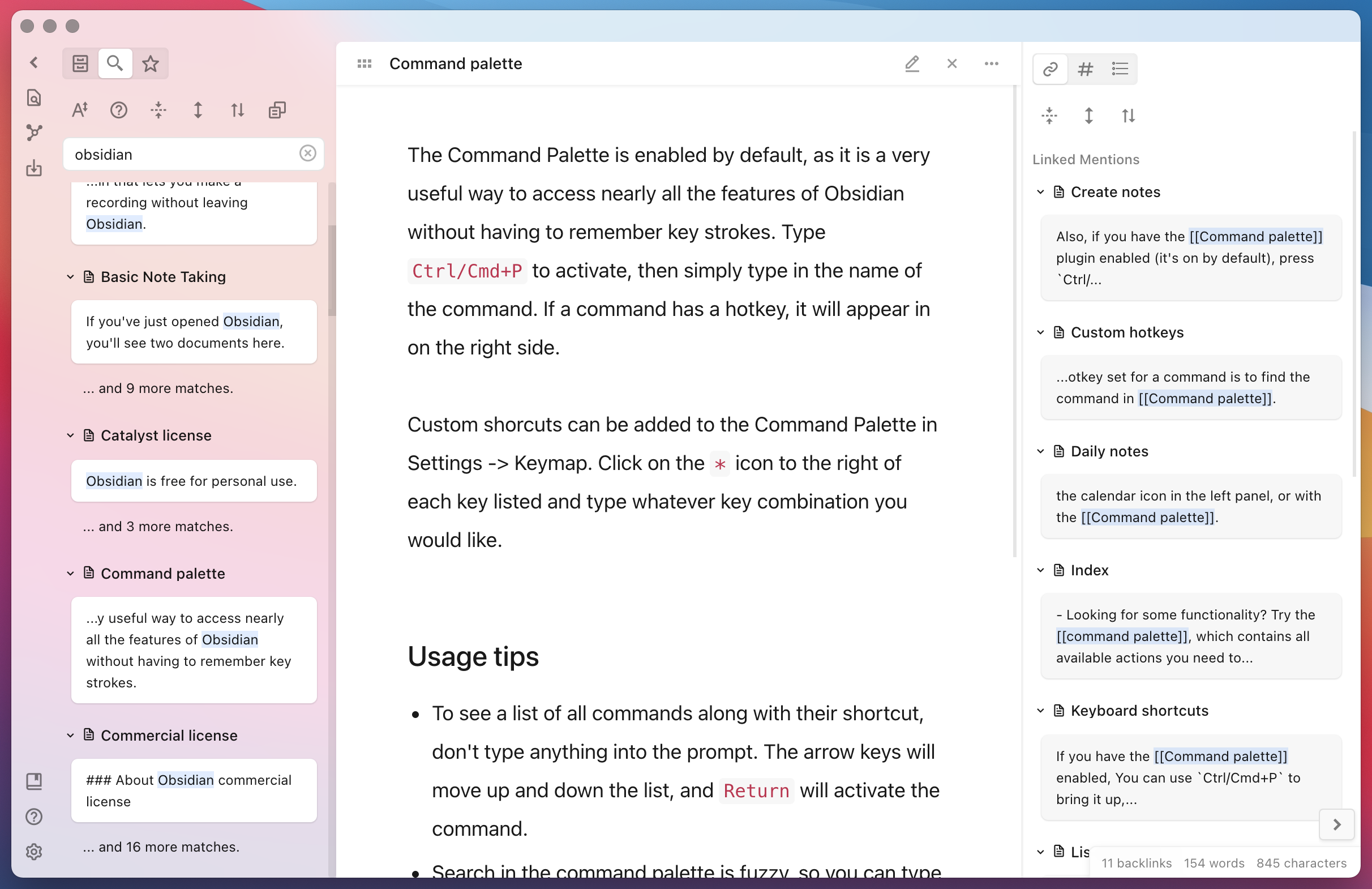1372x889 pixels.
Task: Change backlinks sort order
Action: tap(1129, 116)
